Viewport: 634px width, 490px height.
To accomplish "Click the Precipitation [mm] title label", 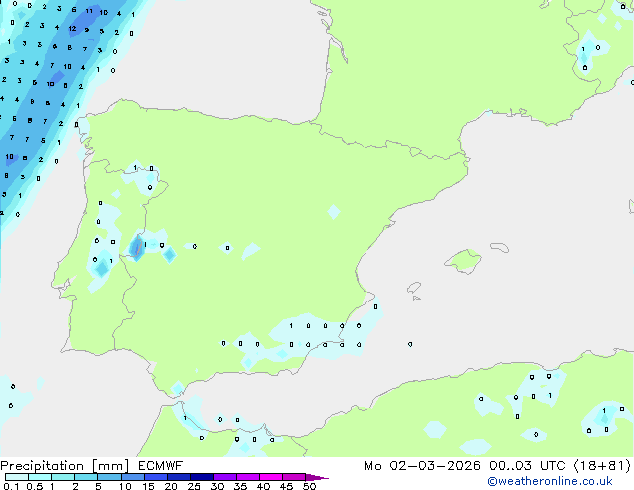I will (x=65, y=466).
